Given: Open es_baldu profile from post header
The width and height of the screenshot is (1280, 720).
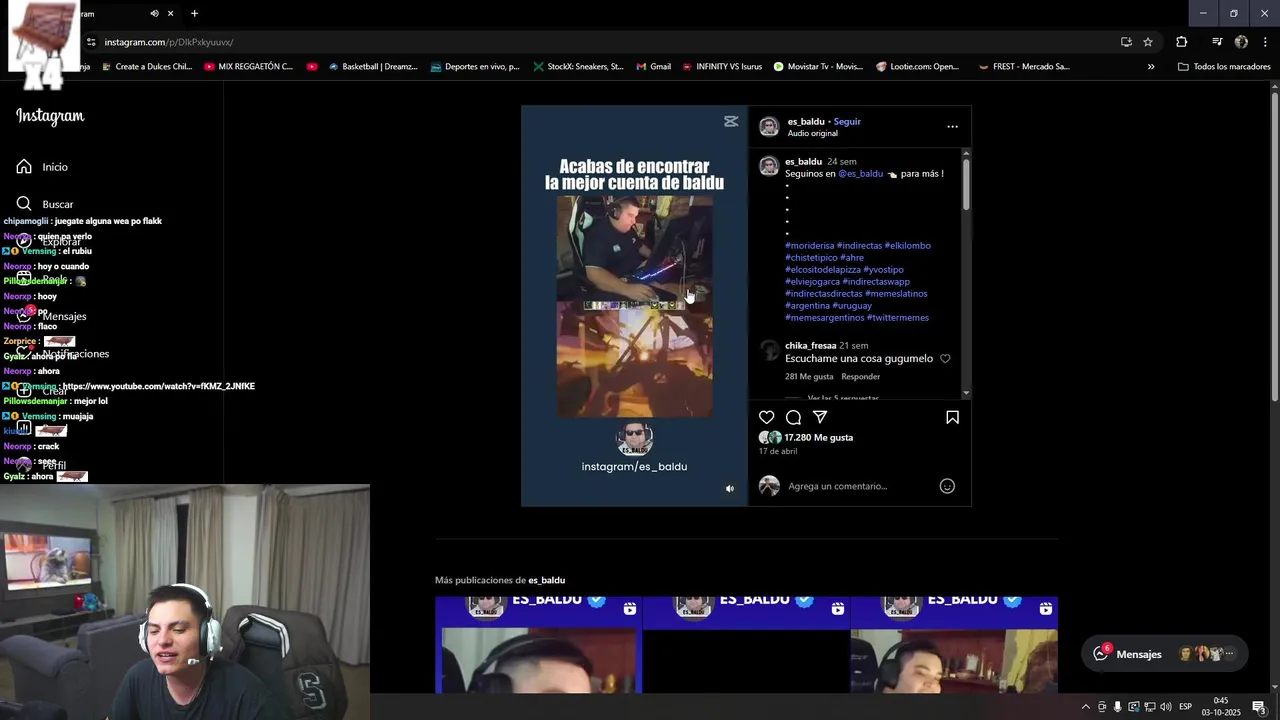Looking at the screenshot, I should [805, 121].
